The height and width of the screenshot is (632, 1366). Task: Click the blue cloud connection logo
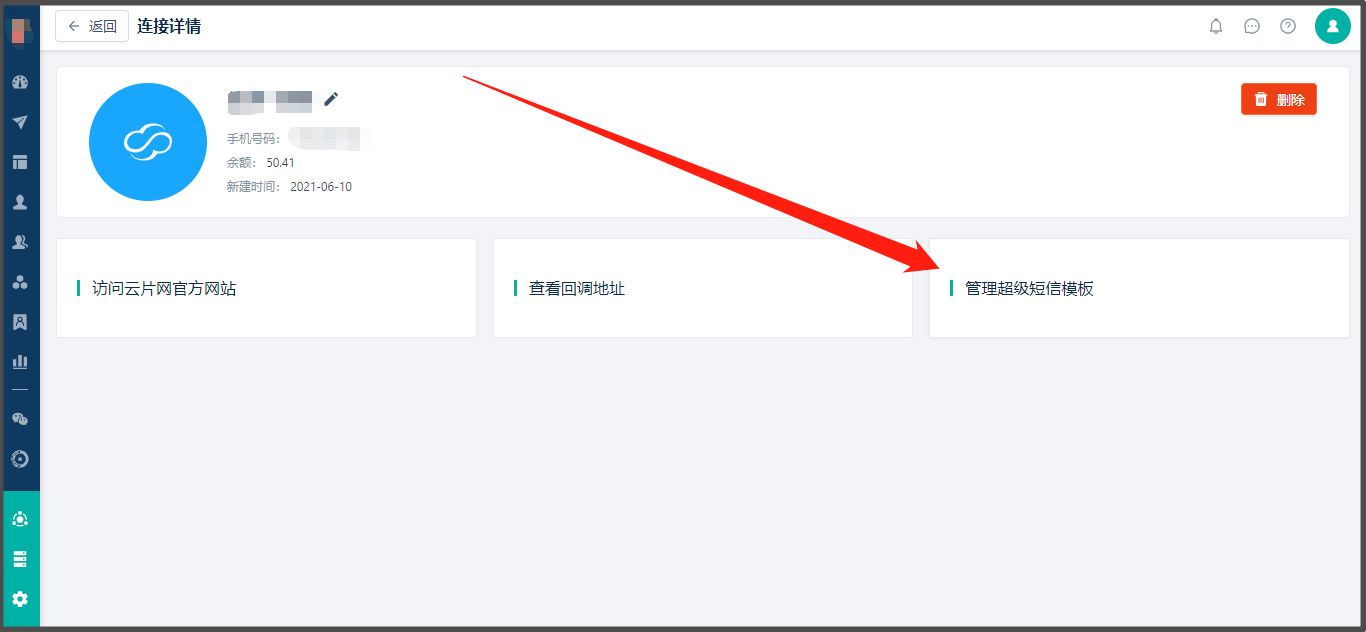148,142
